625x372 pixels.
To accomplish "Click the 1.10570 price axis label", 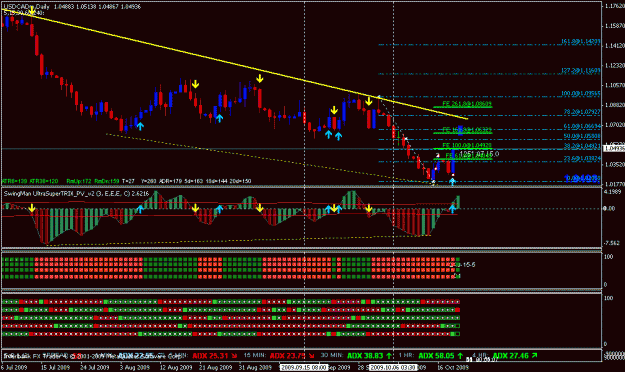I will click(614, 85).
